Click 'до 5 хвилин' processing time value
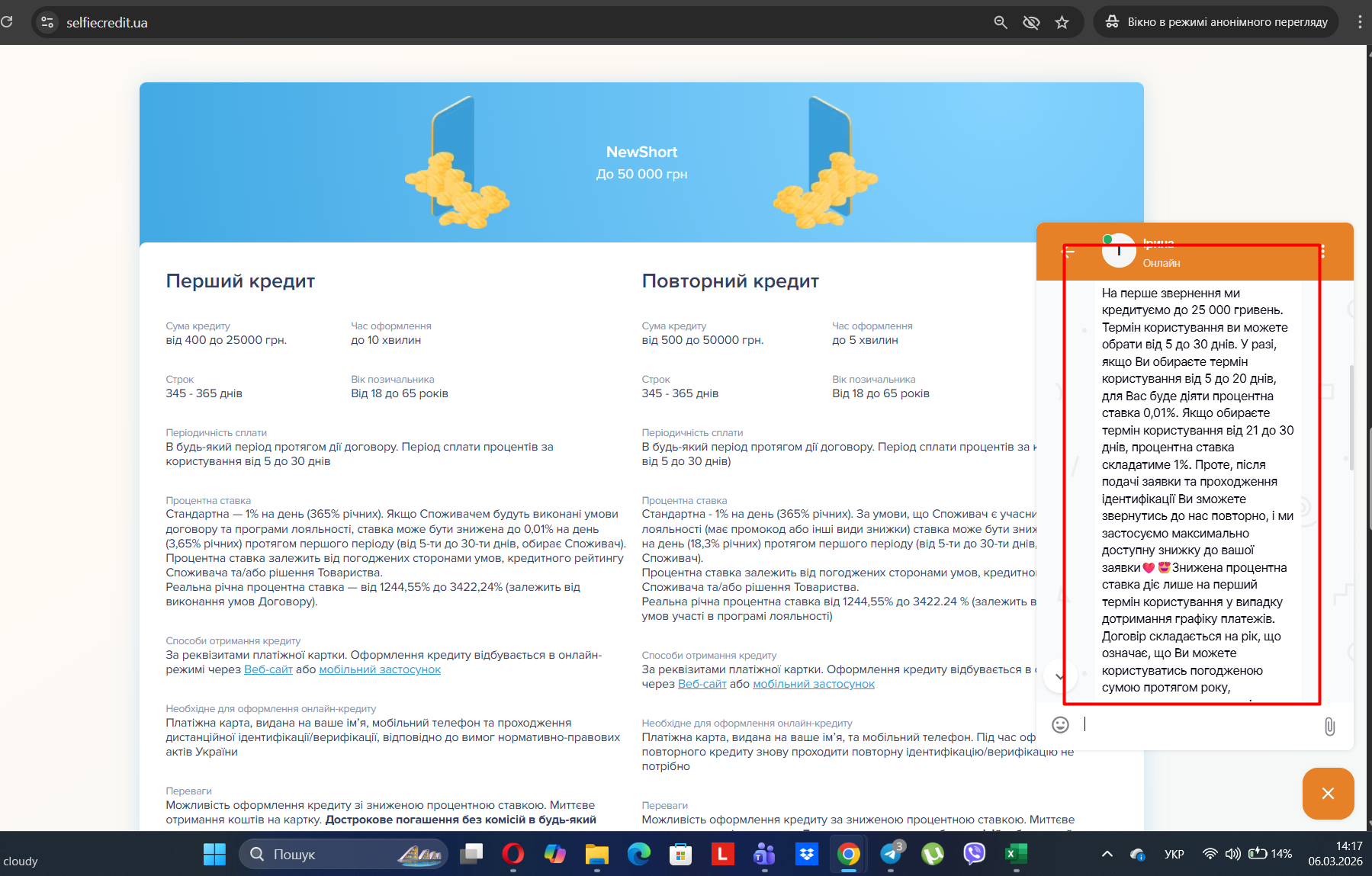1372x876 pixels. pos(865,340)
